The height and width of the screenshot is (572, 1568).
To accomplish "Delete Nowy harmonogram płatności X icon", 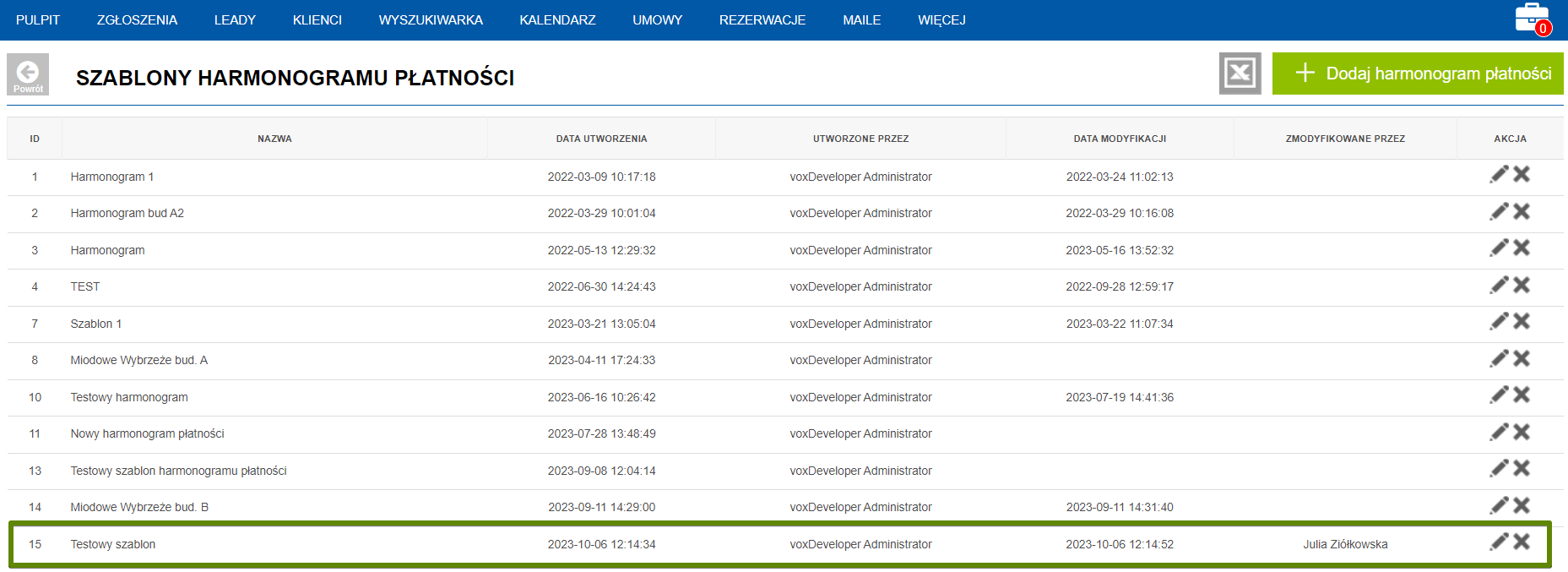I will (x=1522, y=432).
